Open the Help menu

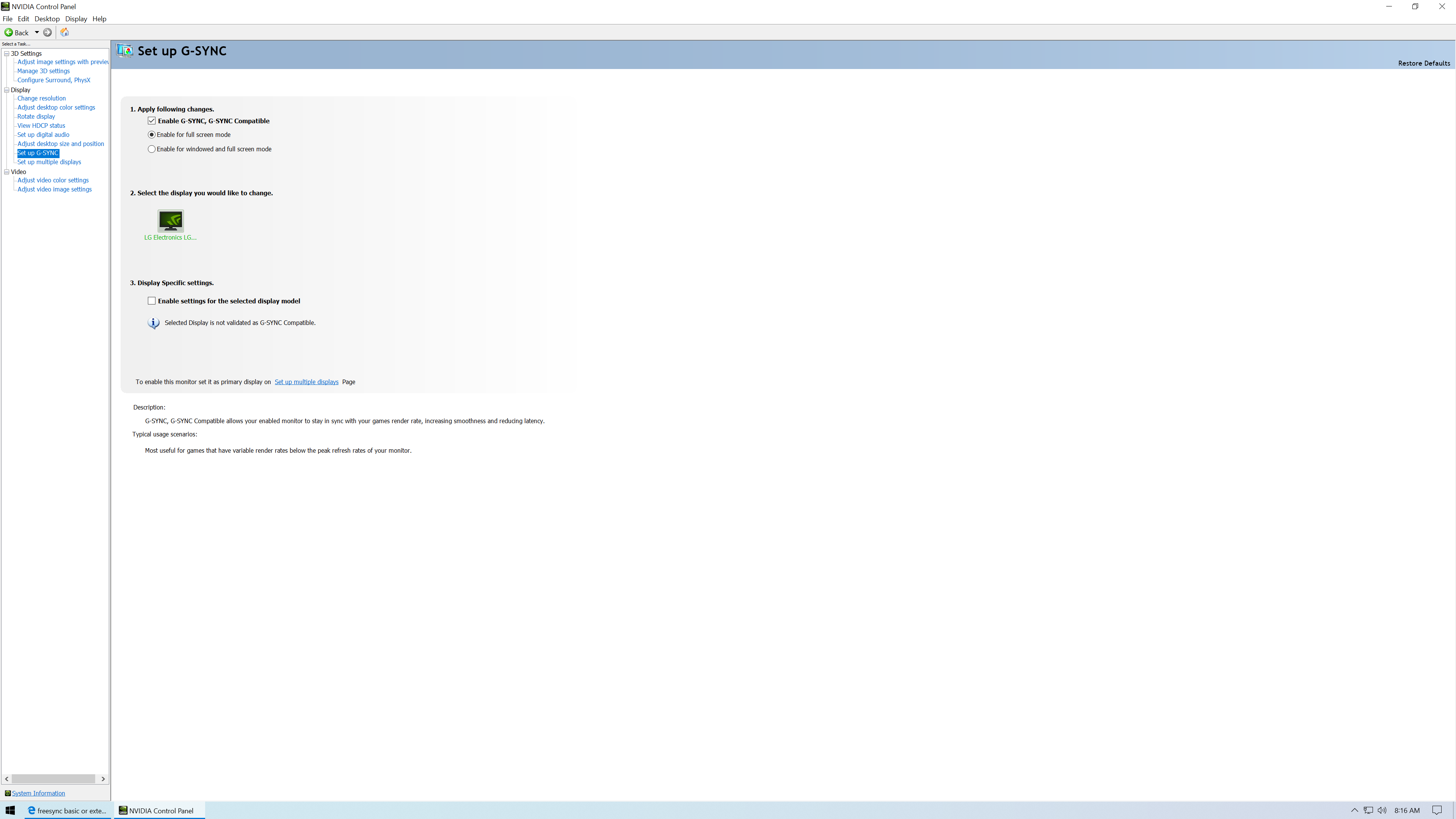[99, 19]
